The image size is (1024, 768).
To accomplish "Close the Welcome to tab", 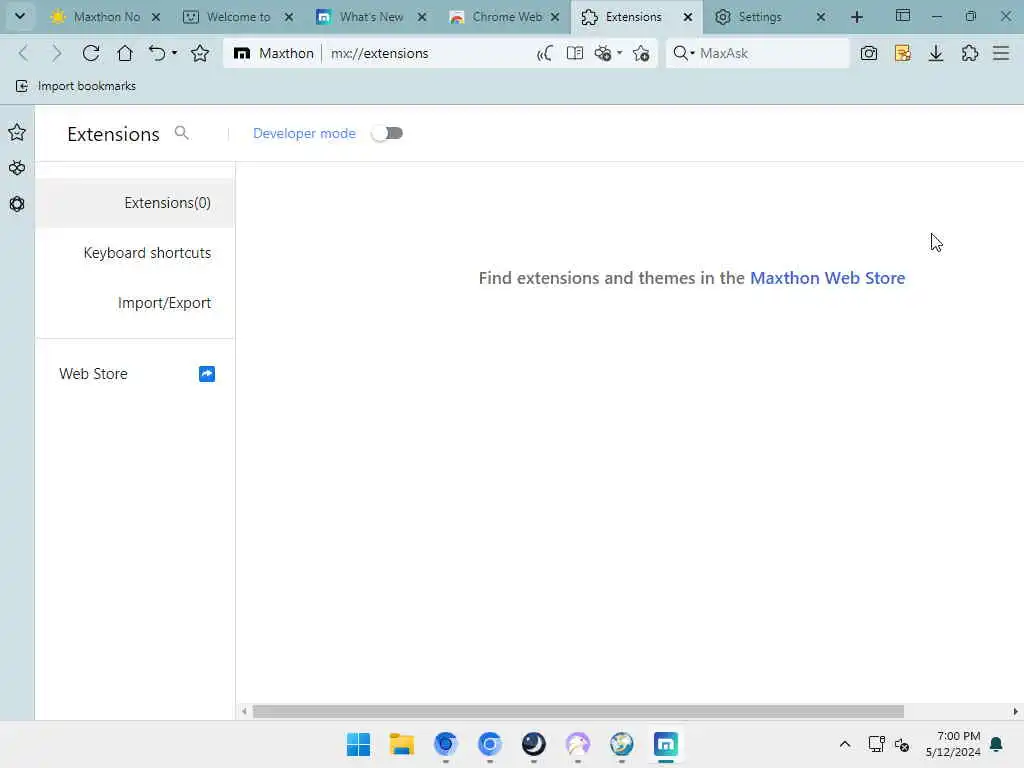I will tap(289, 17).
